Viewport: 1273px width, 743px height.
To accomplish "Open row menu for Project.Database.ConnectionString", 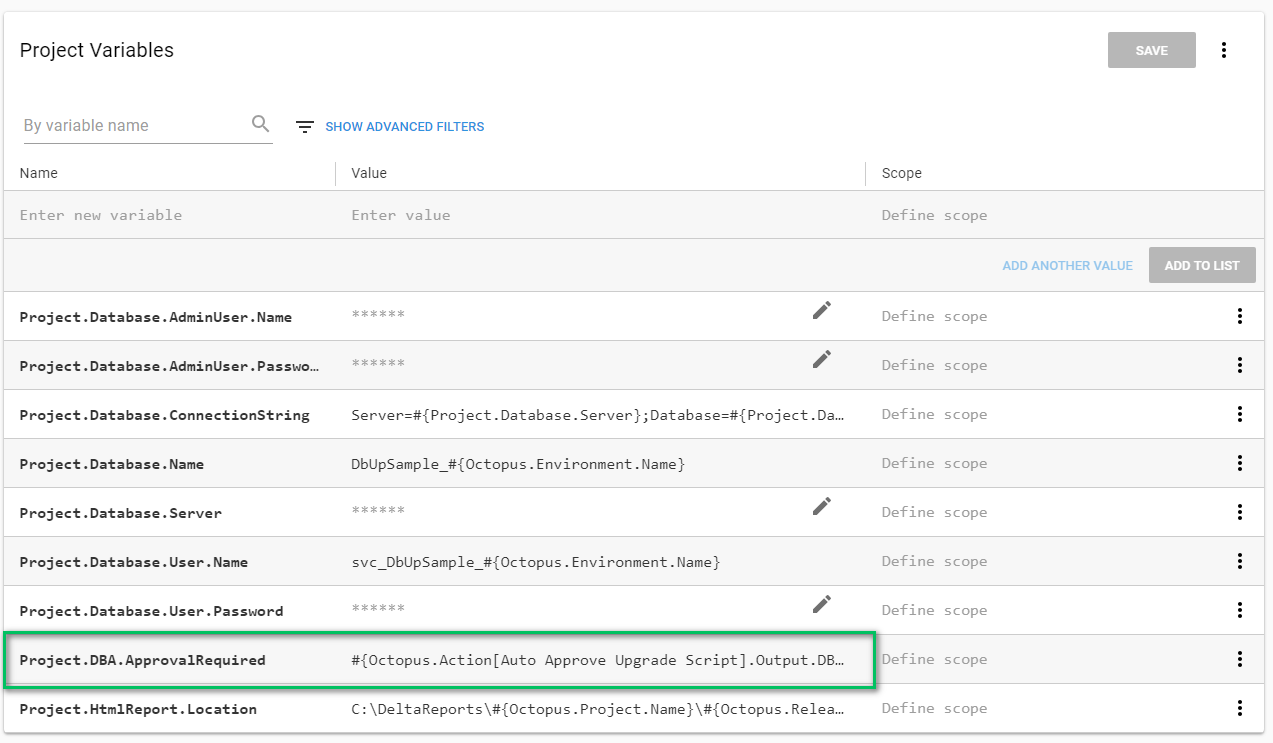I will (1239, 414).
